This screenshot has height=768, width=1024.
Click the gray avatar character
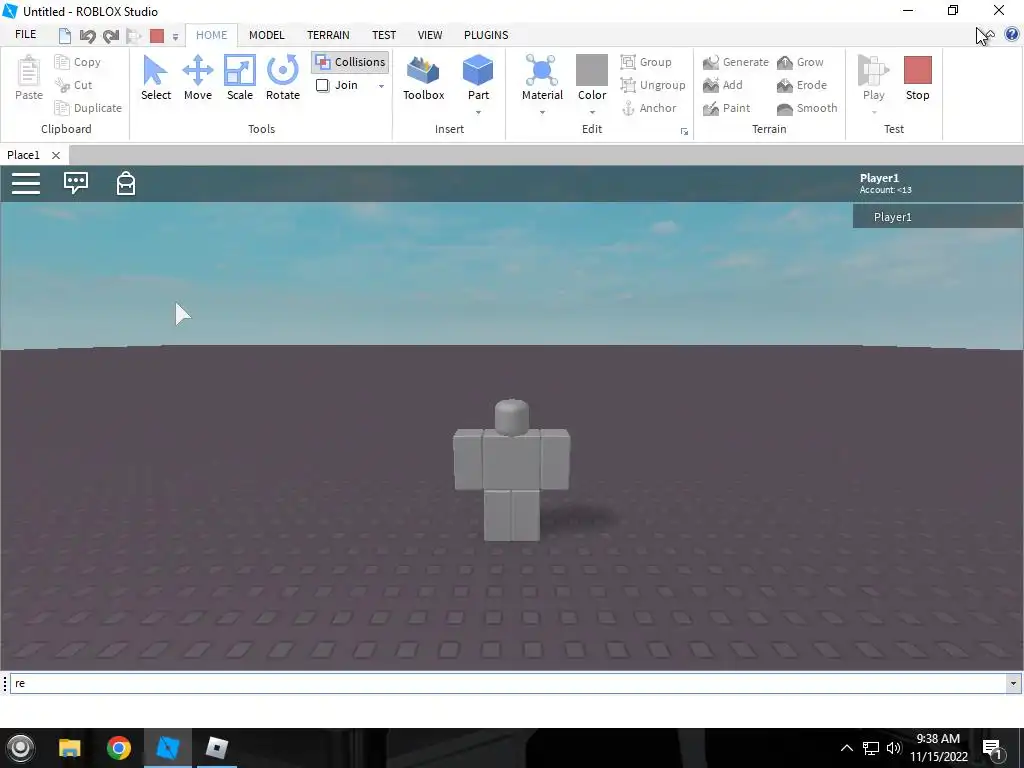pos(511,470)
